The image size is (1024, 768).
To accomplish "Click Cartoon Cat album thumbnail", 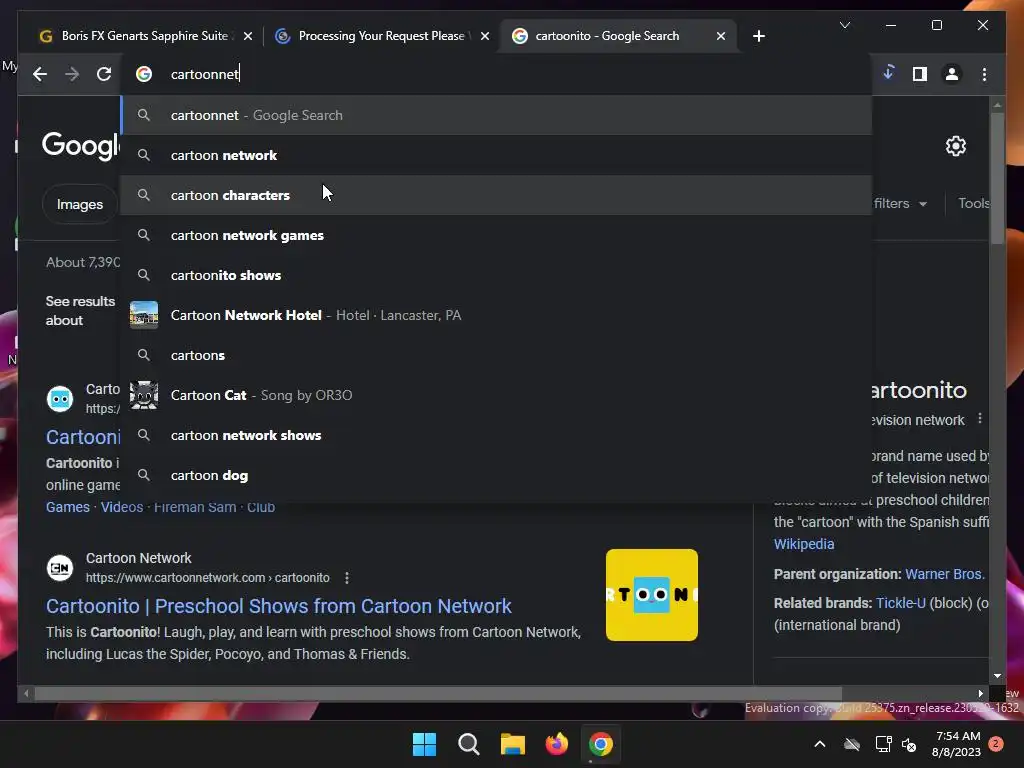I will 144,395.
